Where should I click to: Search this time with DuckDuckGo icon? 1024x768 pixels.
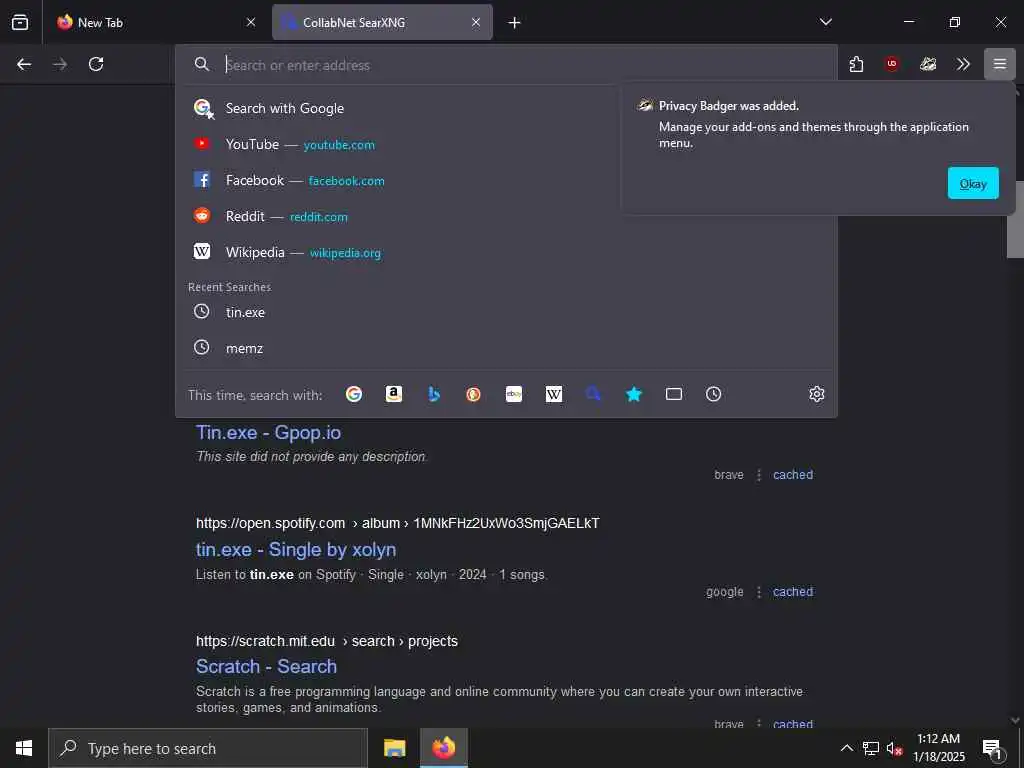click(x=473, y=394)
